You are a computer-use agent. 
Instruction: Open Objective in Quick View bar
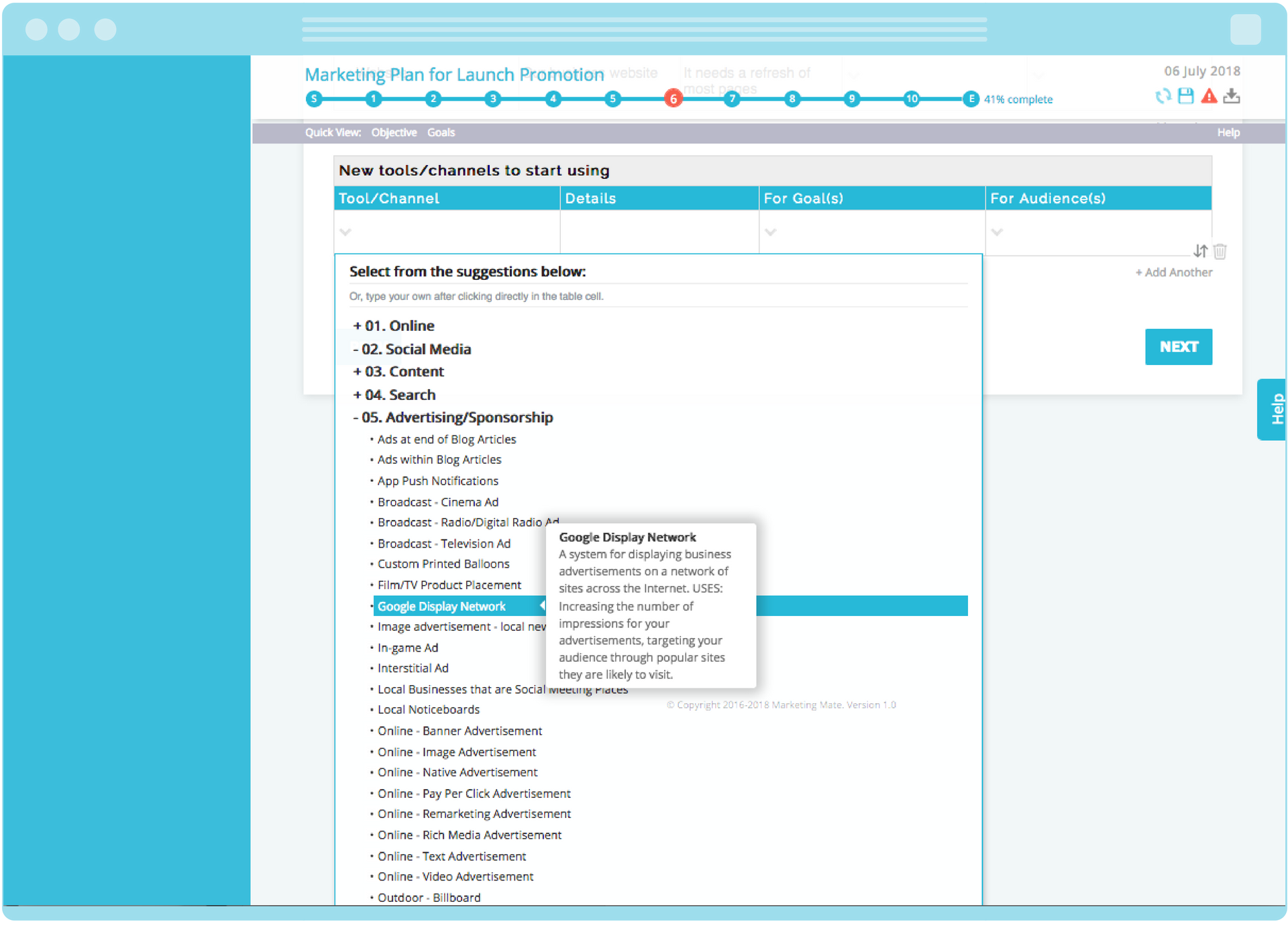point(394,132)
